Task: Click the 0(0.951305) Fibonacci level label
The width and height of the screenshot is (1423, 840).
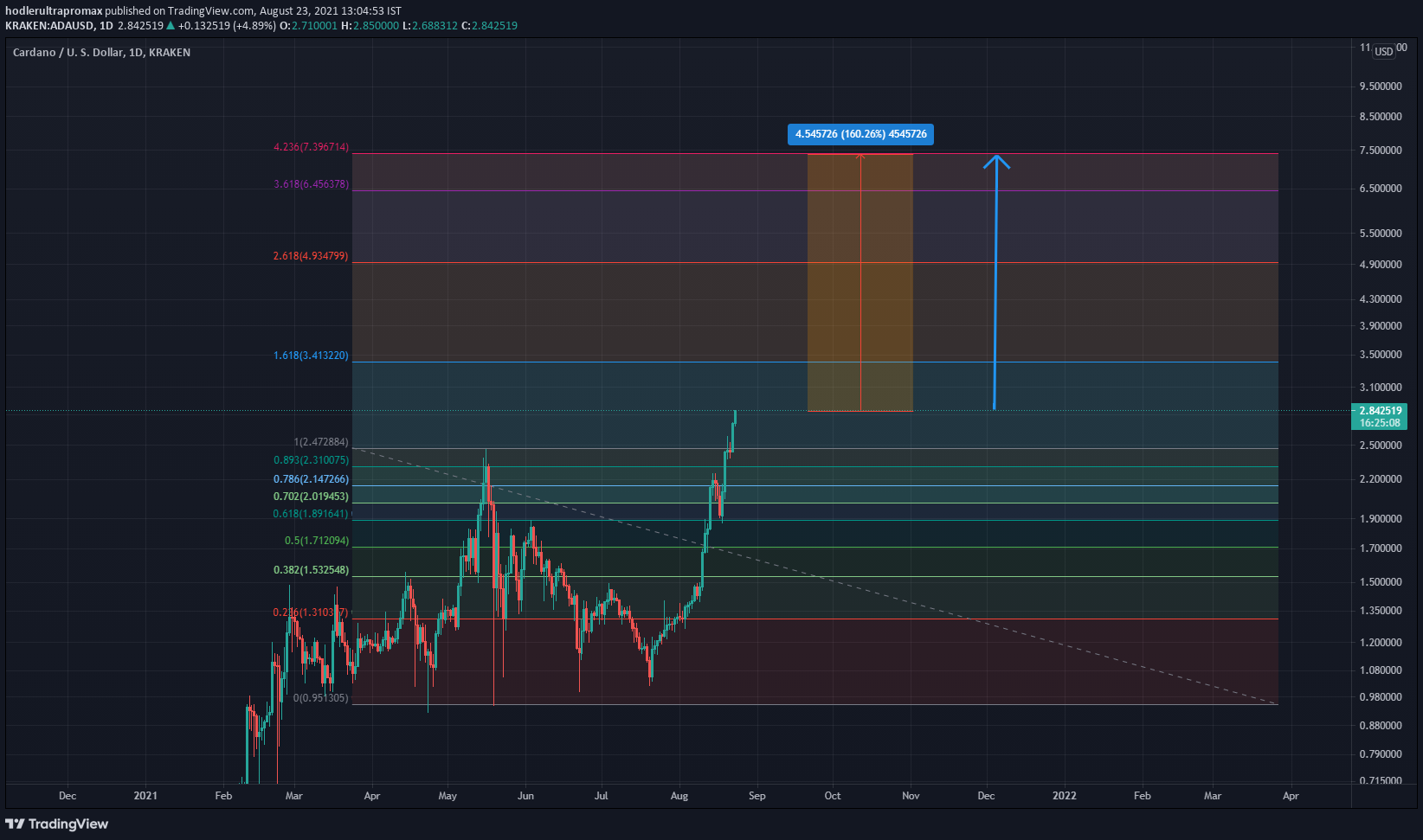Action: [x=321, y=698]
